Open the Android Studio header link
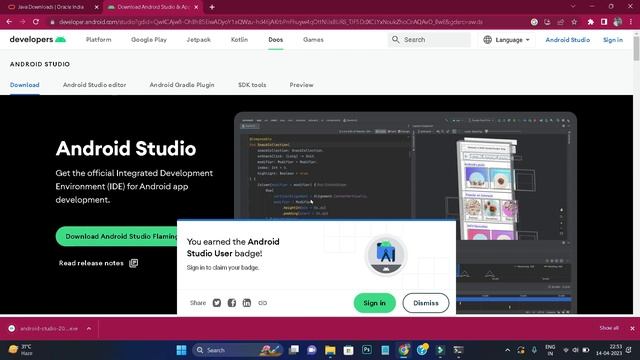 (x=567, y=40)
